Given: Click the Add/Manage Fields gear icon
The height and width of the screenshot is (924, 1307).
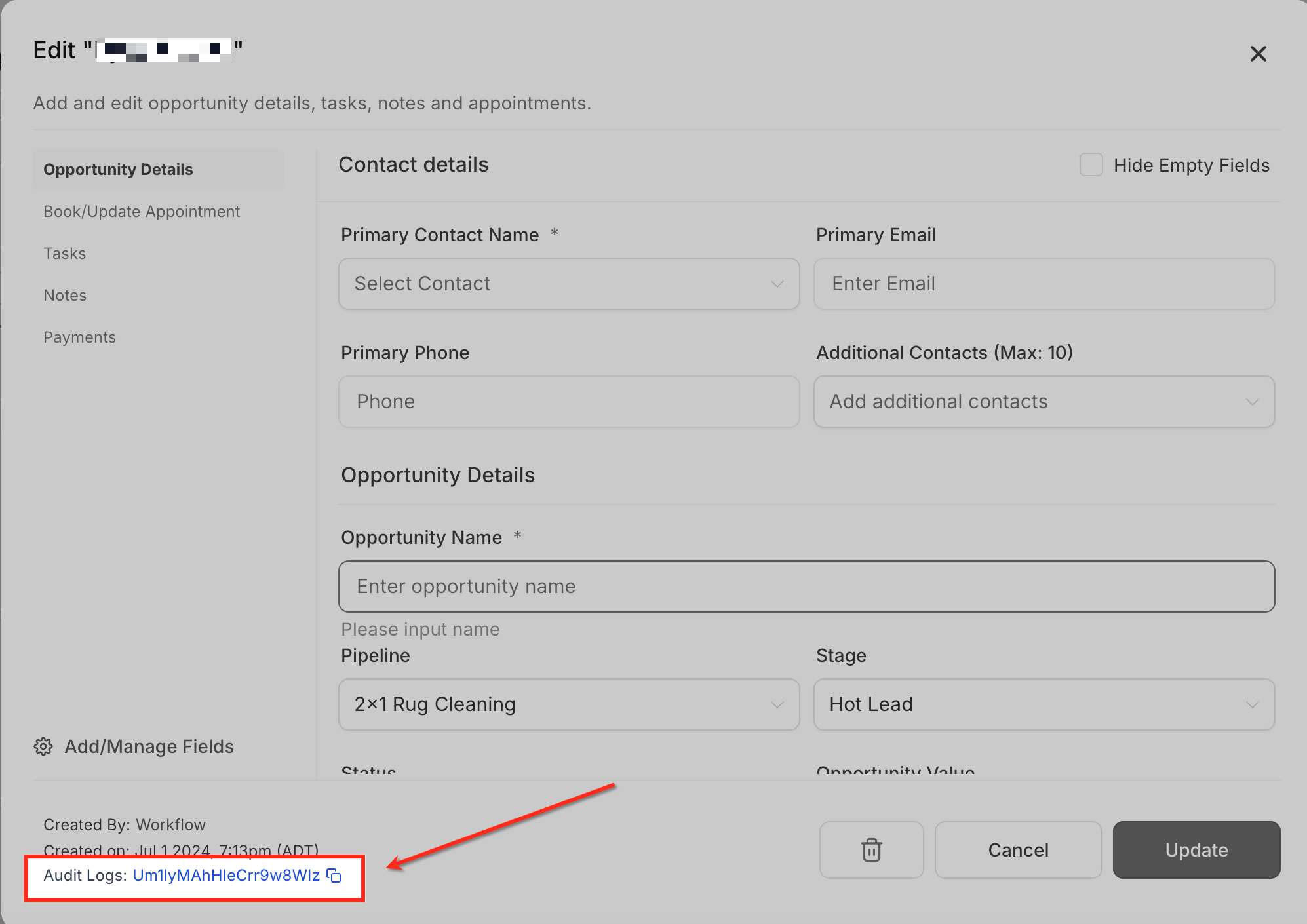Looking at the screenshot, I should (x=43, y=746).
